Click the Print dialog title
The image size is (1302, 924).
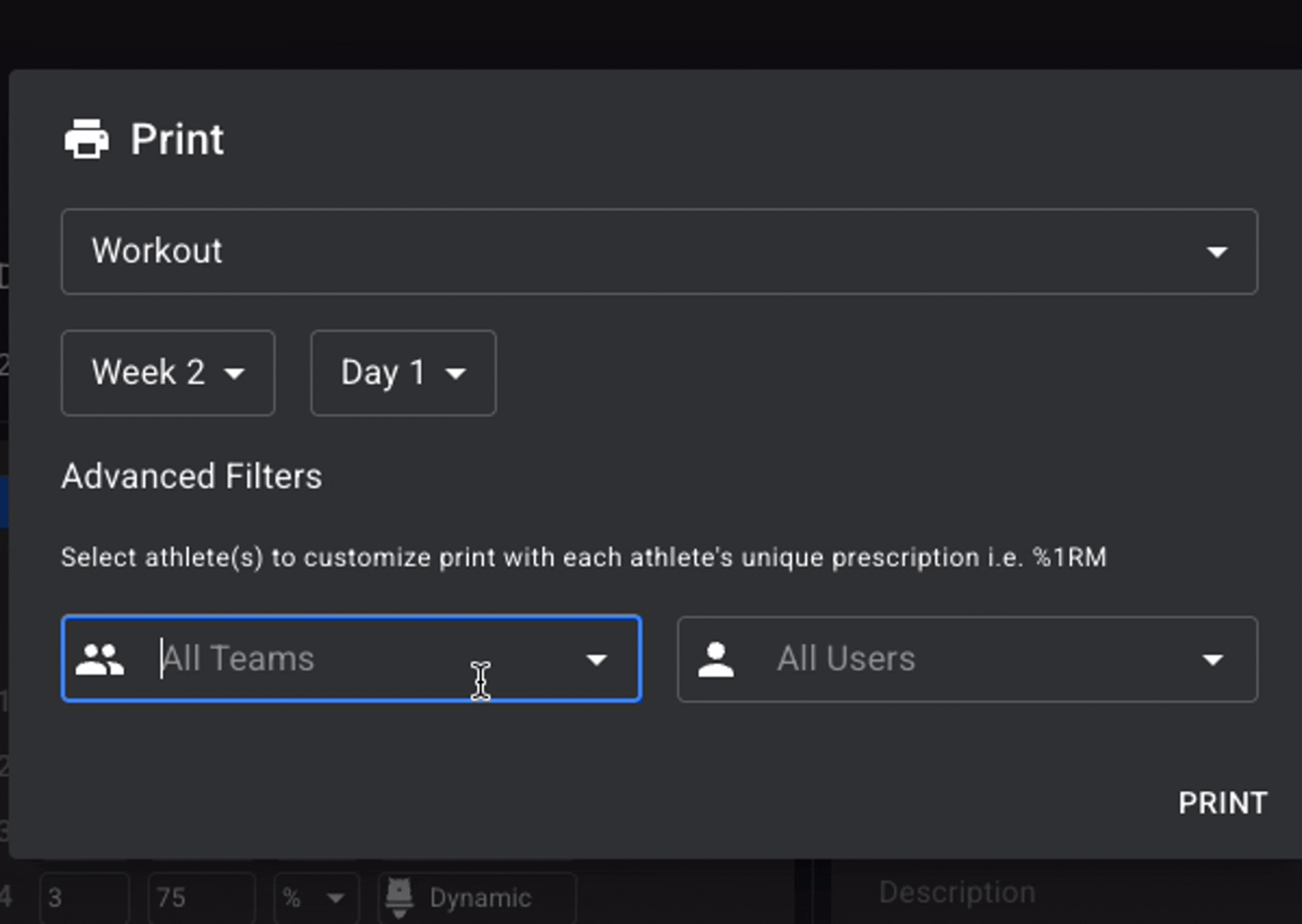pyautogui.click(x=177, y=139)
